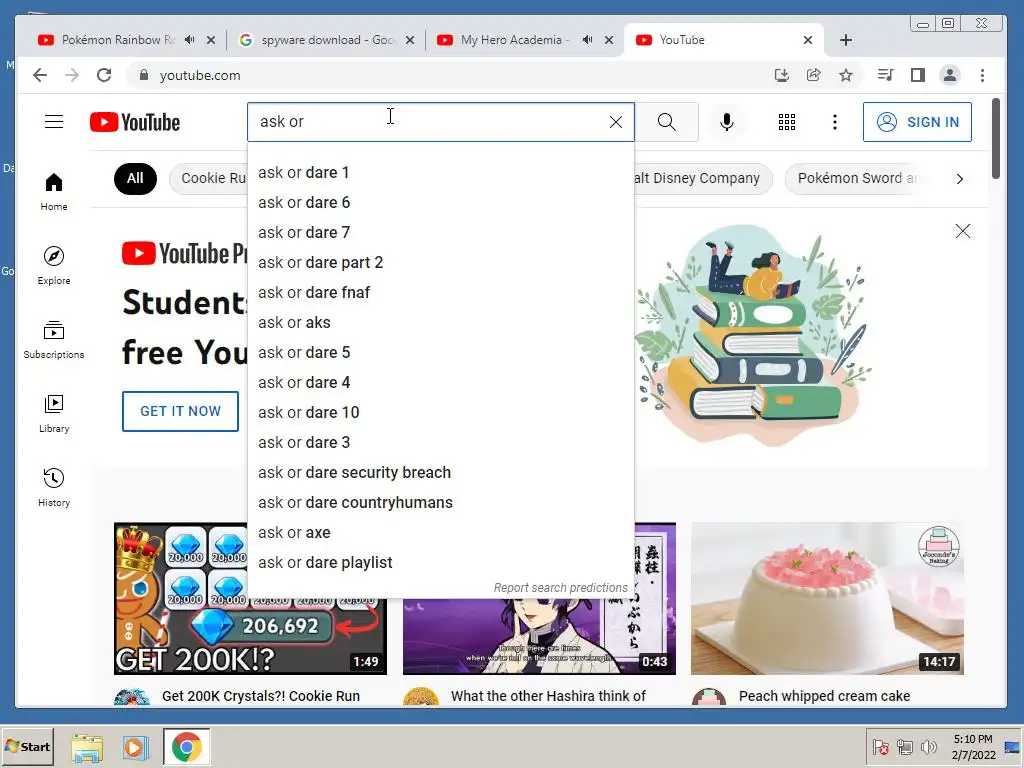Click the magnifying glass search button
This screenshot has width=1024, height=768.
666,122
